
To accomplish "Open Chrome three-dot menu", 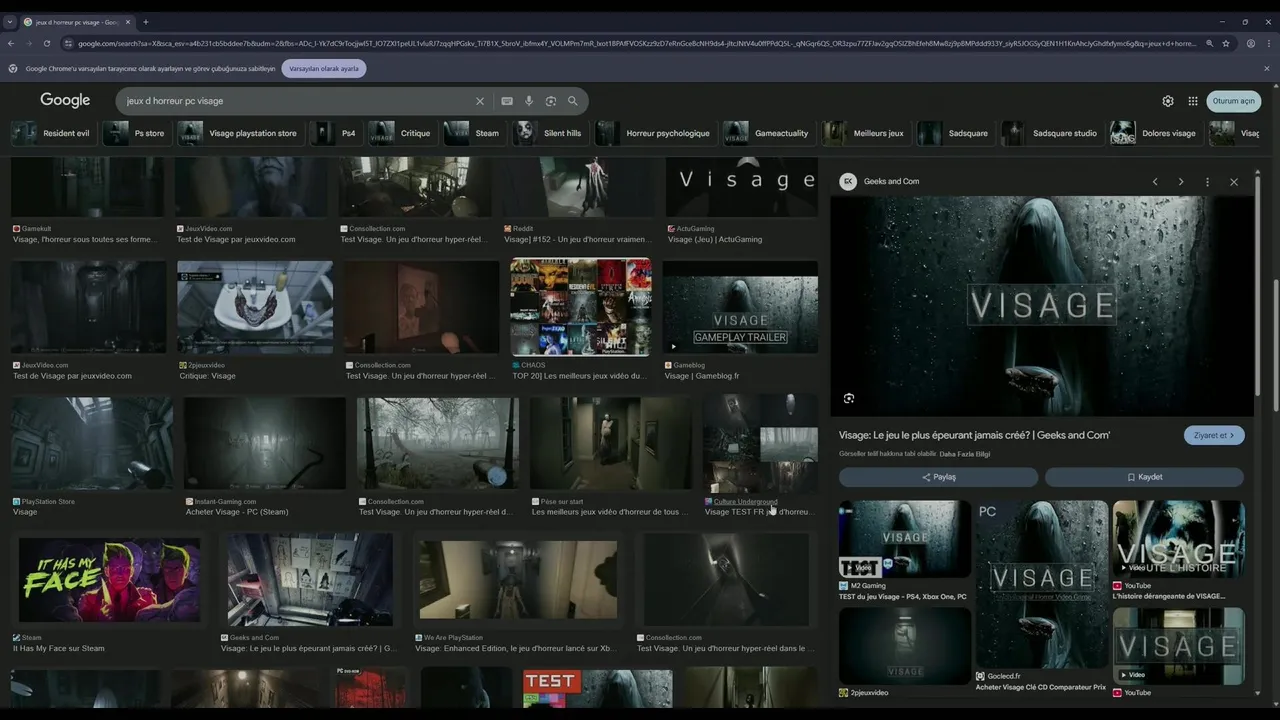I will [x=1268, y=43].
